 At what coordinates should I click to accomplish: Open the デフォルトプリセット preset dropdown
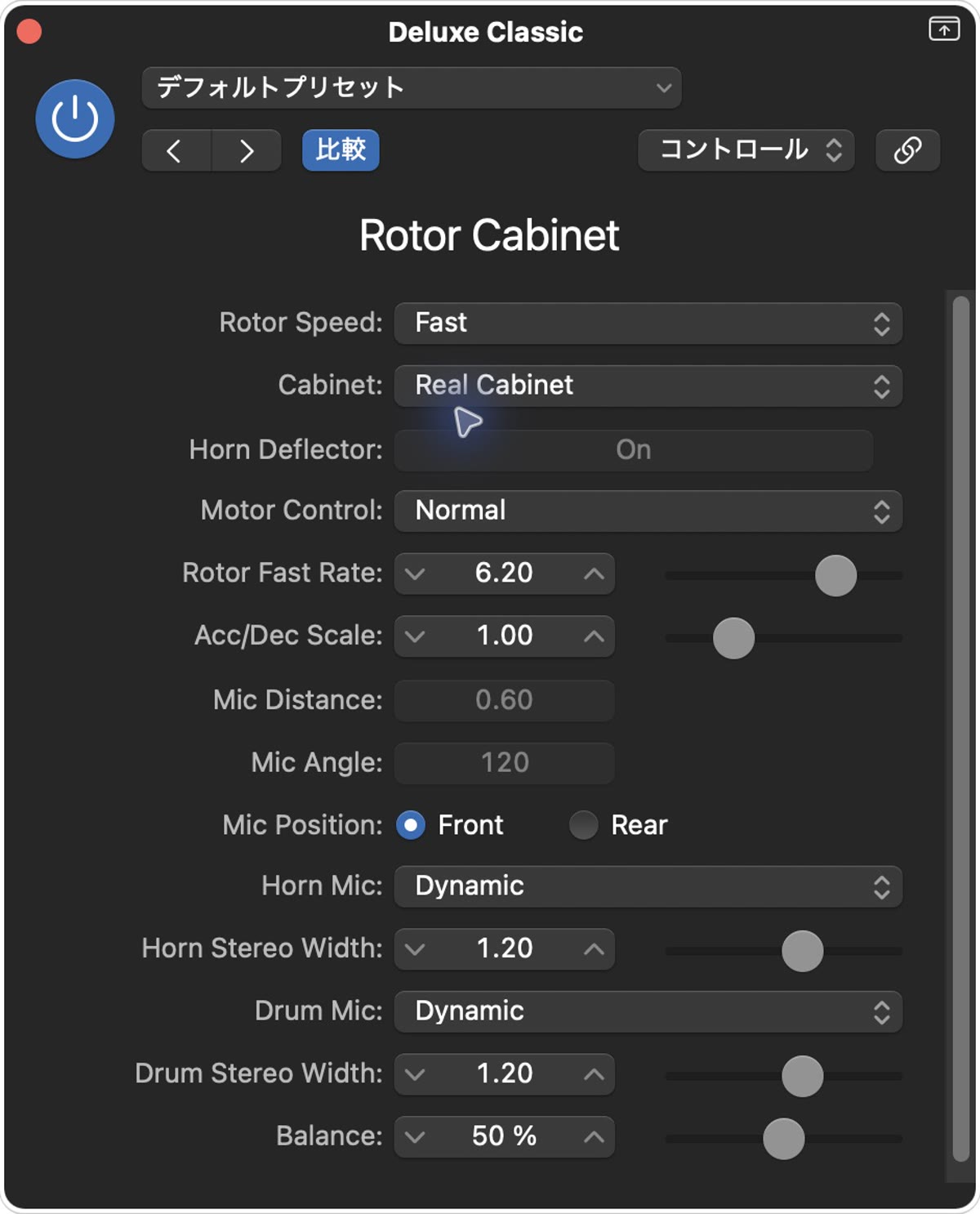(412, 87)
